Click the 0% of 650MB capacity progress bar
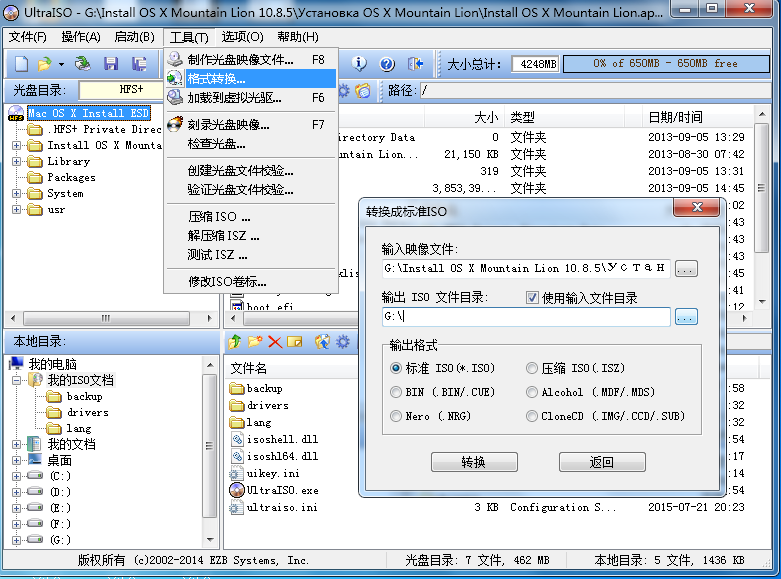This screenshot has height=579, width=781. coord(666,64)
